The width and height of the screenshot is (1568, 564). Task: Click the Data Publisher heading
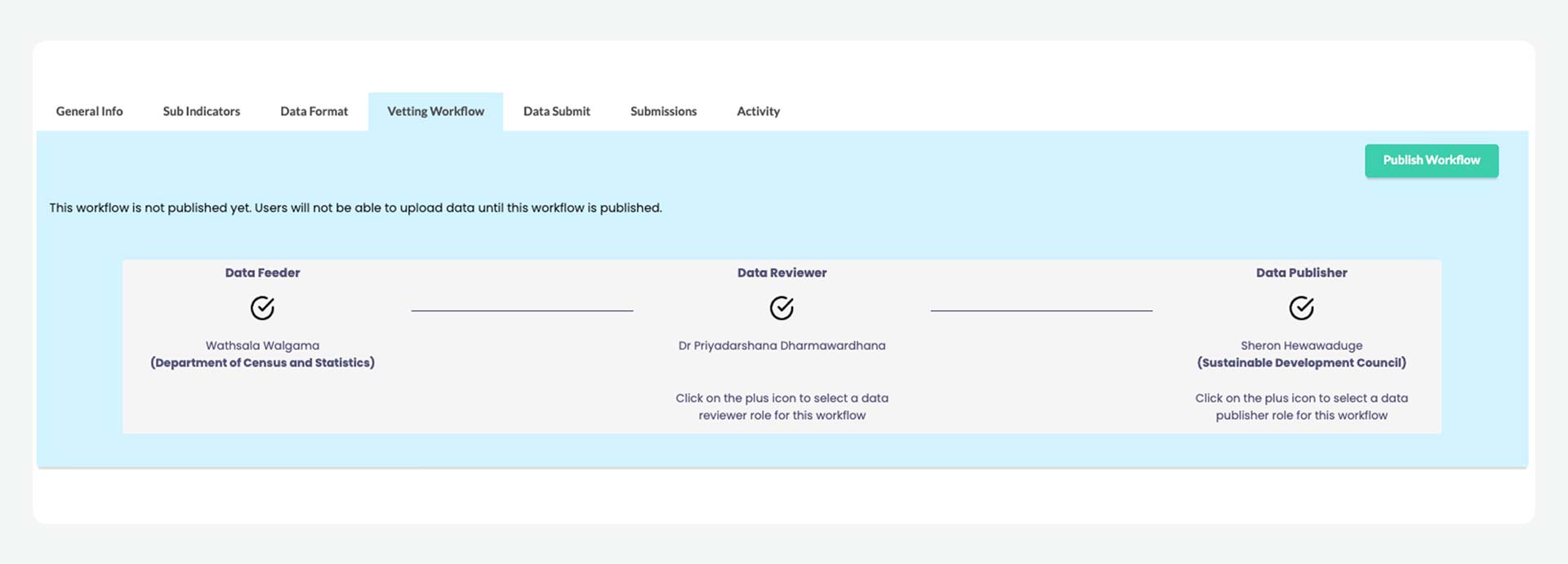(x=1301, y=273)
